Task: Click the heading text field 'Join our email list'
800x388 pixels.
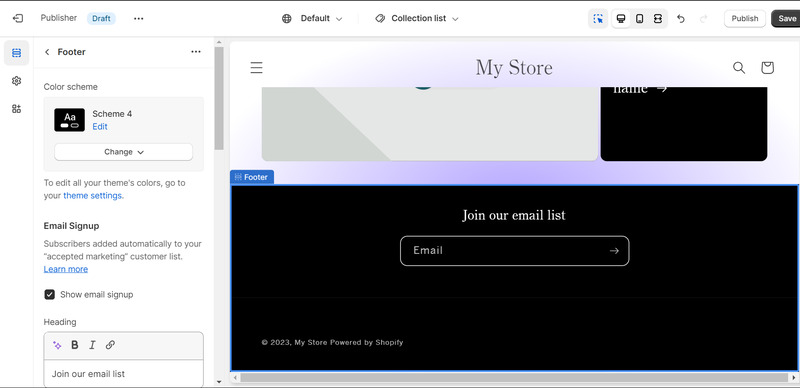Action: pos(123,374)
